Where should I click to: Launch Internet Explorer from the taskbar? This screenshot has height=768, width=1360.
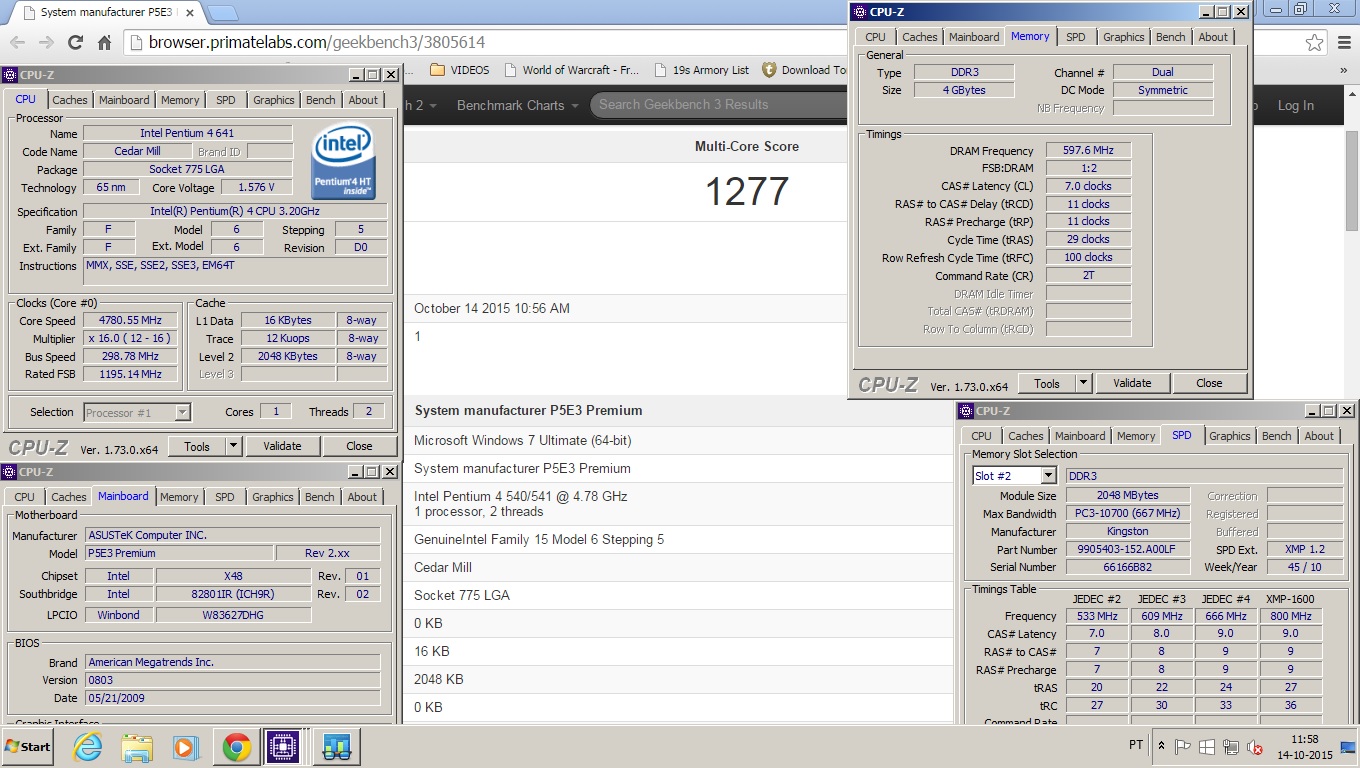click(x=88, y=747)
